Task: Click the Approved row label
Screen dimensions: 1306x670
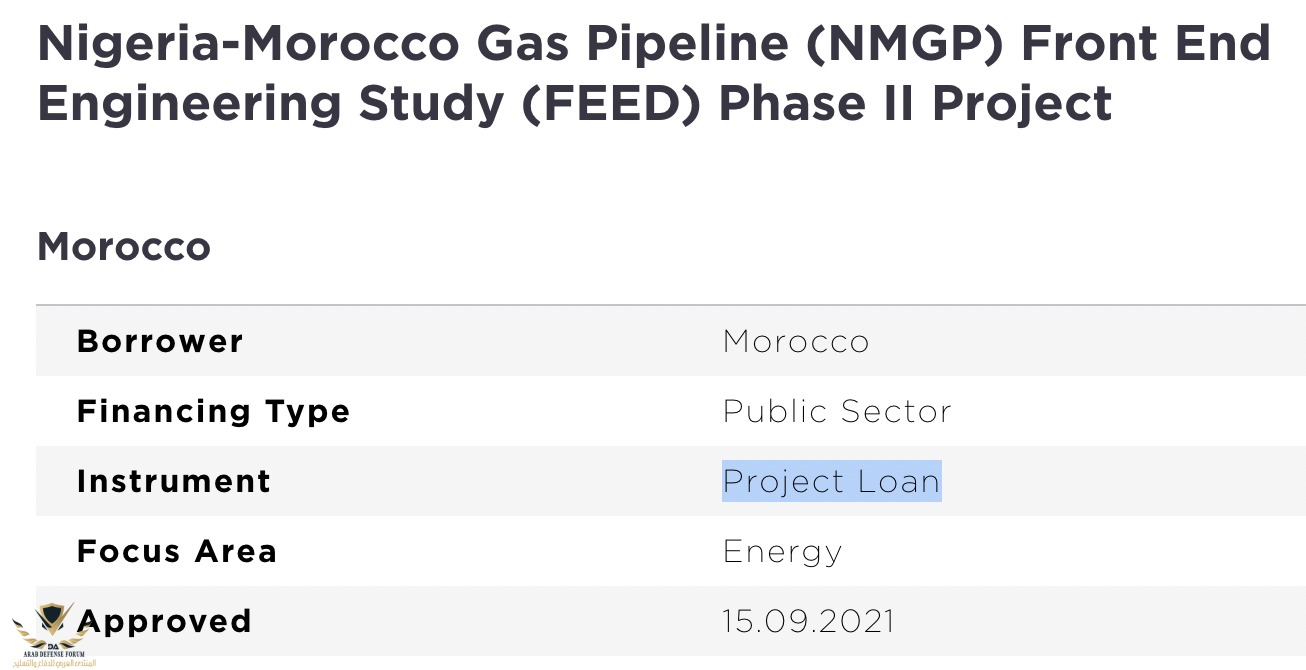Action: coord(165,621)
